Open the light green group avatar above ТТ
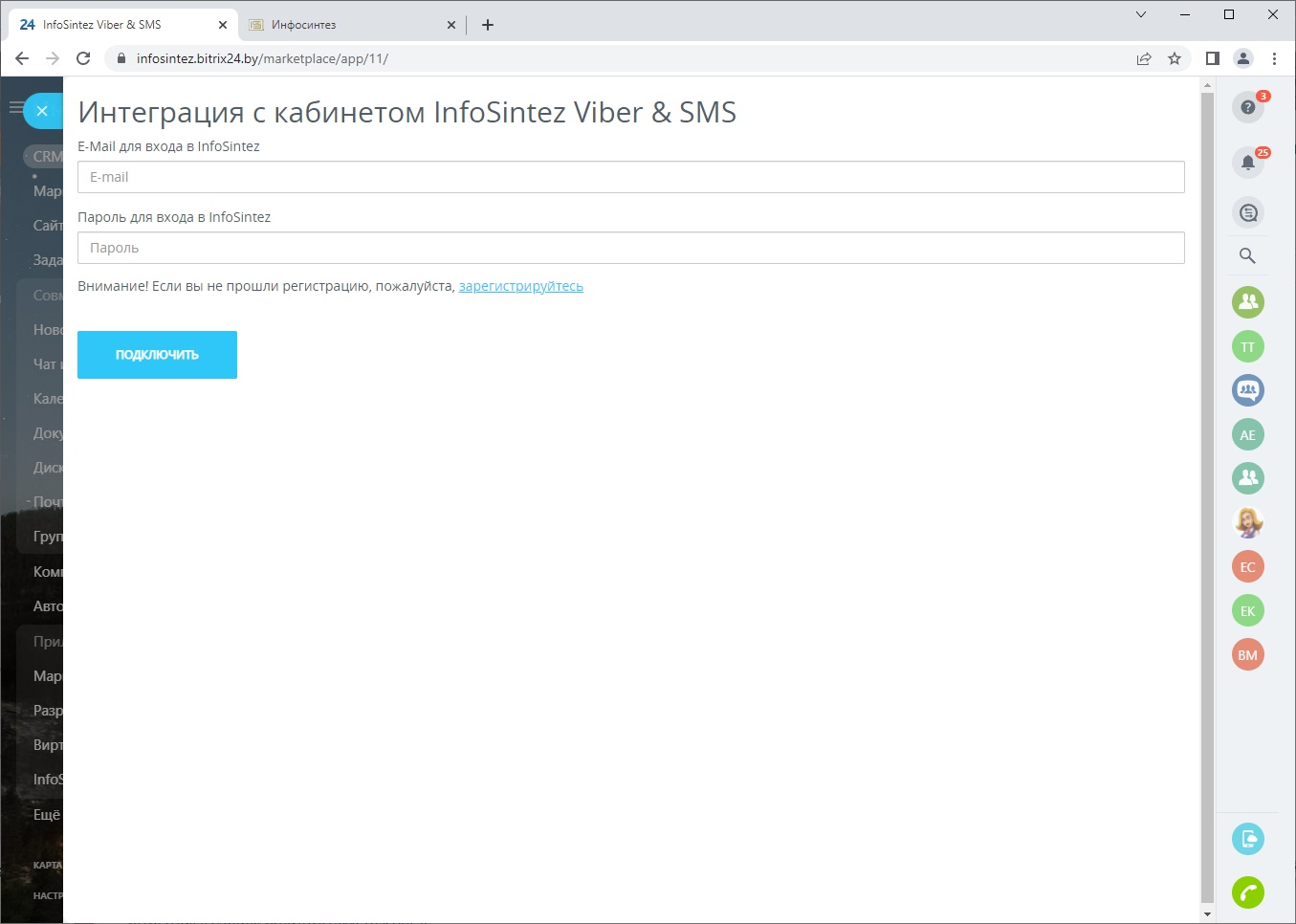1296x924 pixels. point(1248,302)
